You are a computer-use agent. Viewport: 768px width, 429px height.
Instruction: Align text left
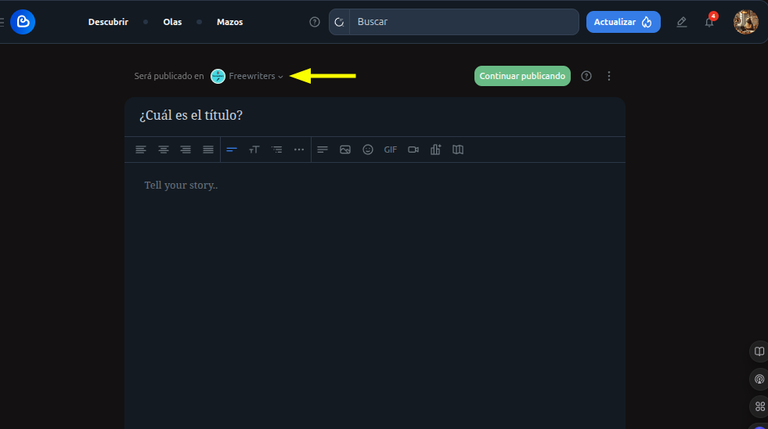[141, 149]
